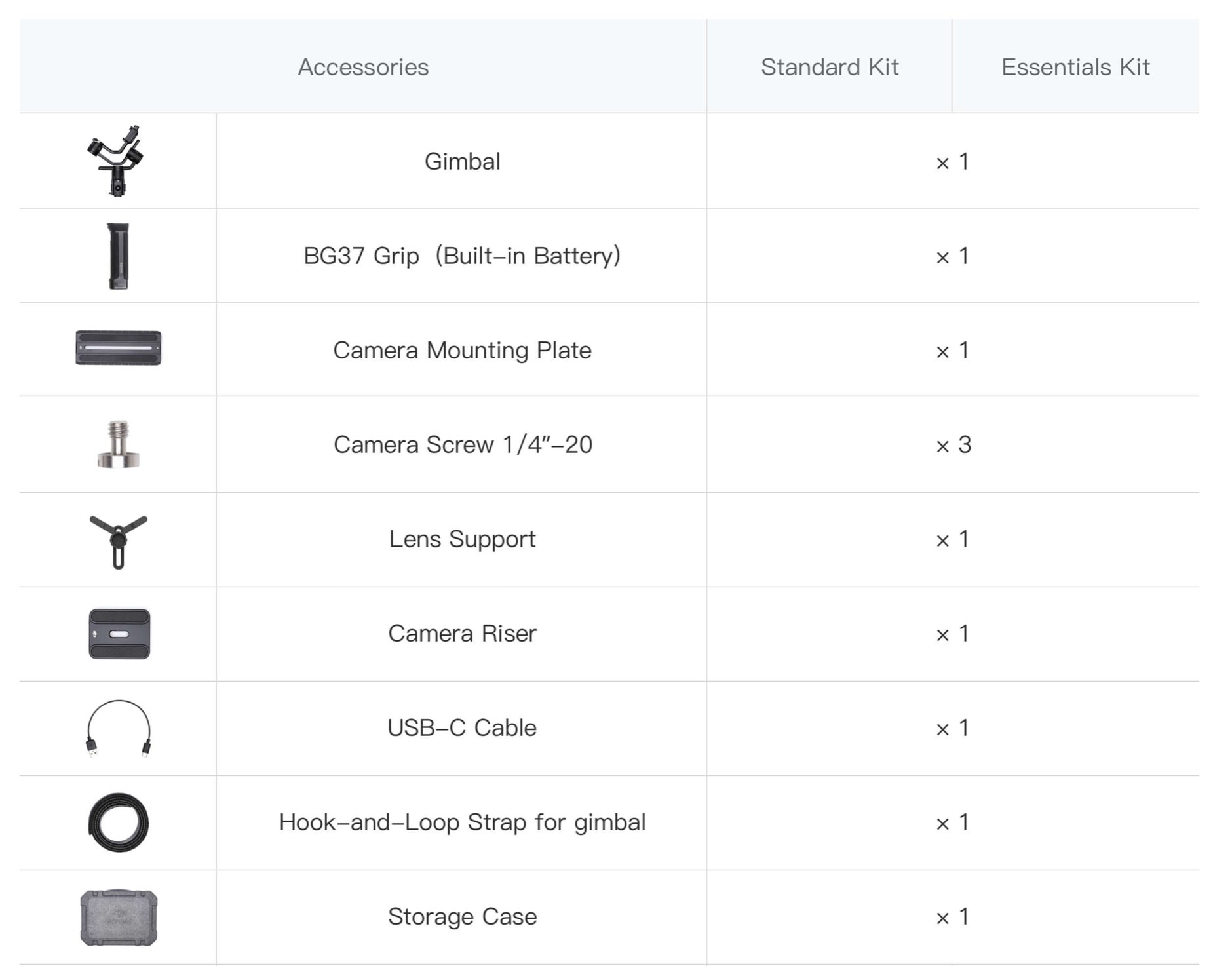Click the USB-C Cable image
Viewport: 1232px width, 966px height.
(x=119, y=728)
